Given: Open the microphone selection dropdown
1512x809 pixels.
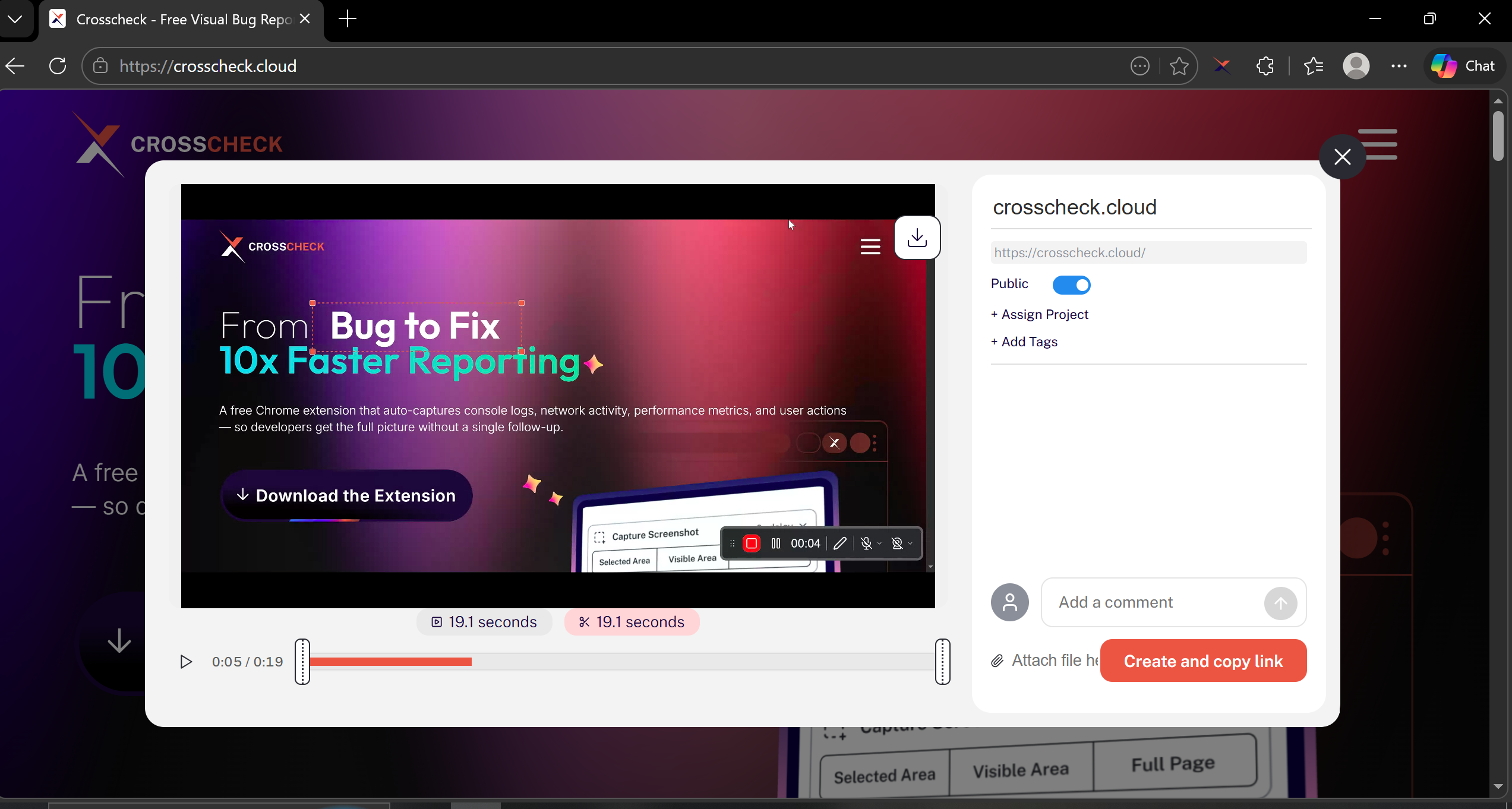Looking at the screenshot, I should pos(880,543).
